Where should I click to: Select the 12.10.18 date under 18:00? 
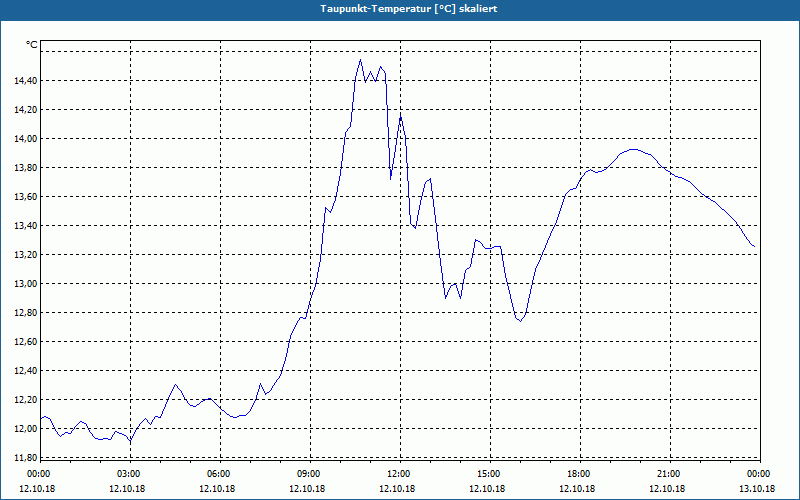click(577, 488)
